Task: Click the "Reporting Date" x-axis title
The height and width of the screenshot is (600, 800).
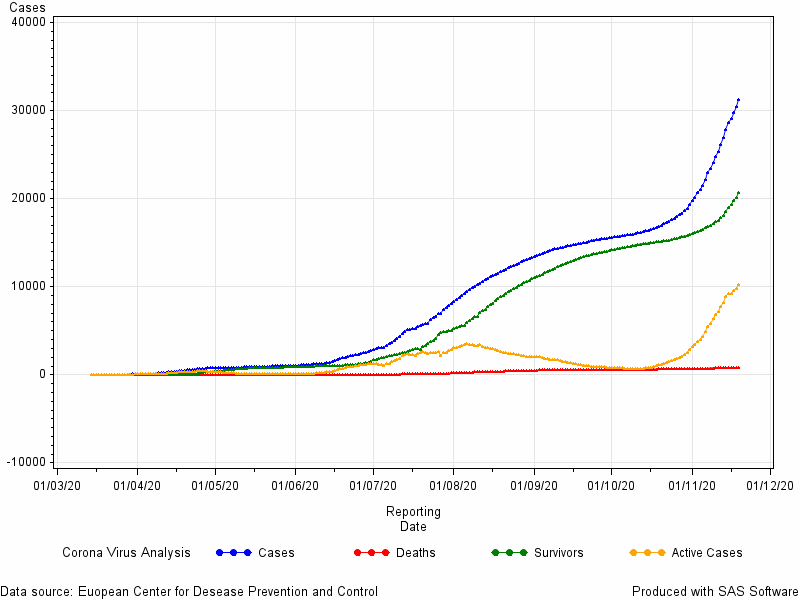Action: coord(413,519)
